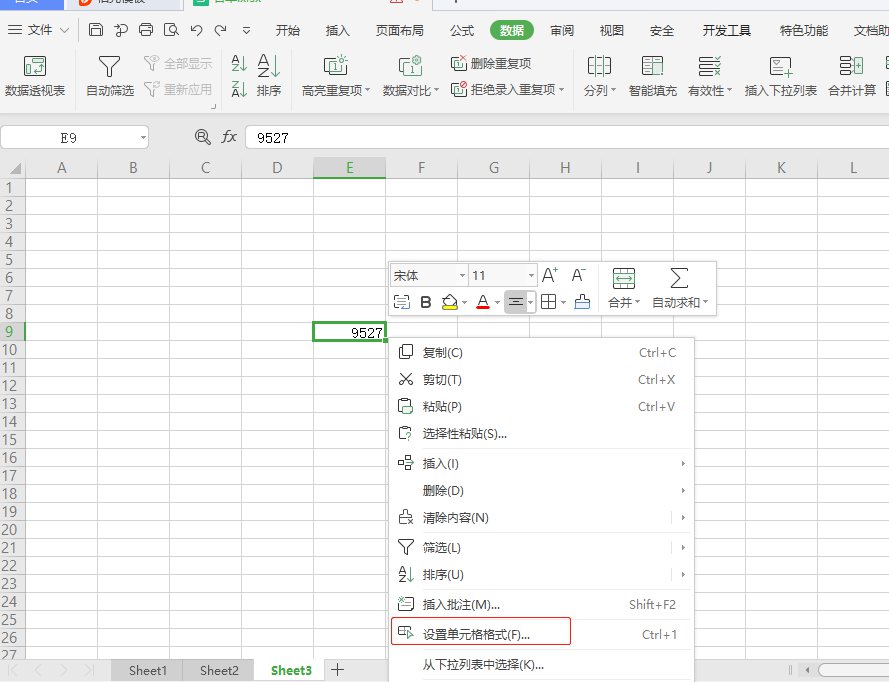The image size is (889, 682).
Task: Choose 剪切(T) from the context menu
Action: [x=541, y=379]
